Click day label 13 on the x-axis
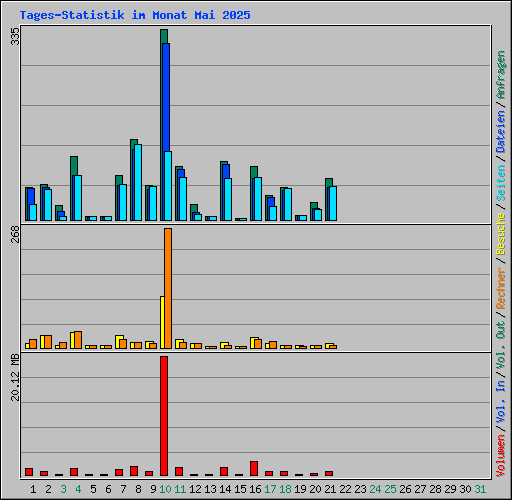This screenshot has width=512, height=500. (x=210, y=489)
